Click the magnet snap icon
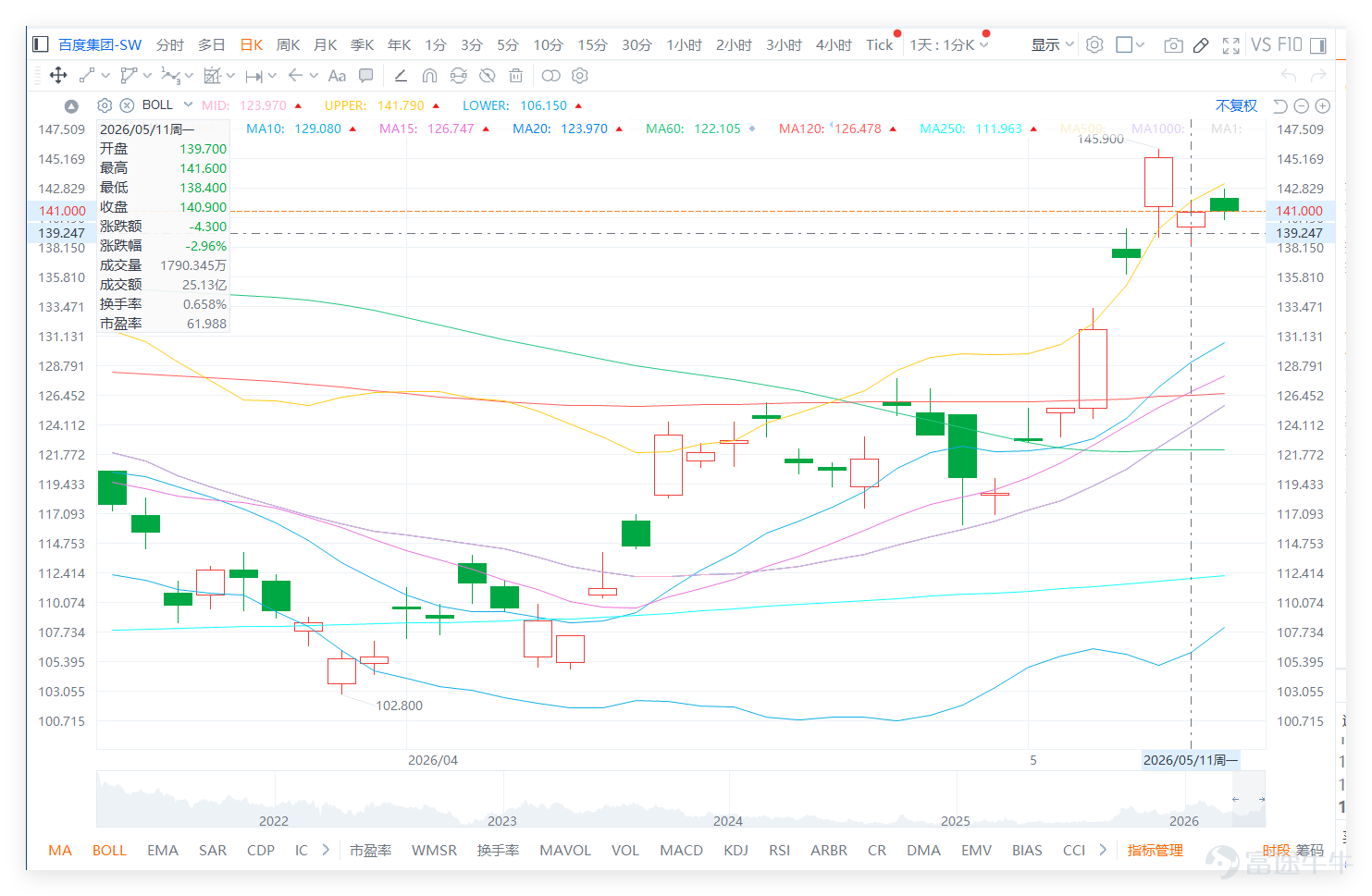The image size is (1372, 896). coord(429,76)
